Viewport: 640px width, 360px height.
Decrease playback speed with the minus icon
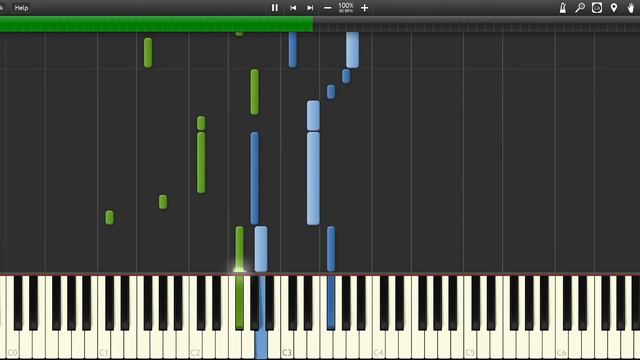[327, 8]
